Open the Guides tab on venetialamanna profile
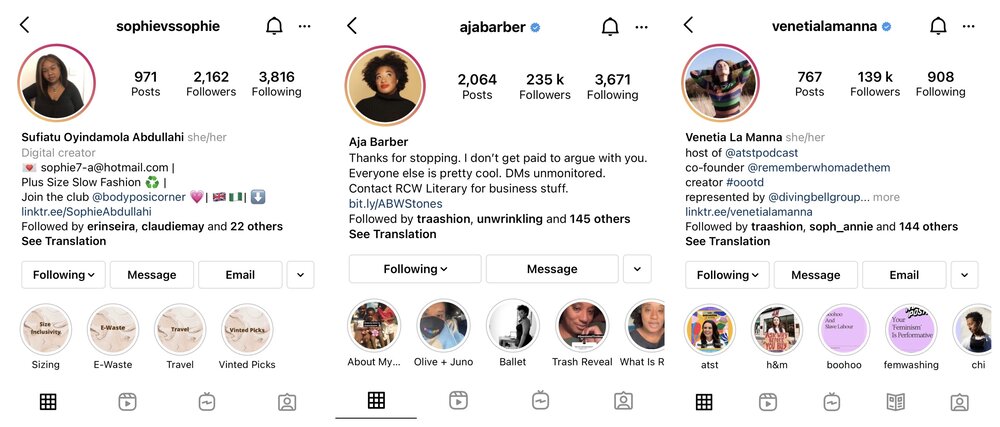Screen dimensions: 1000x427 tap(896, 402)
